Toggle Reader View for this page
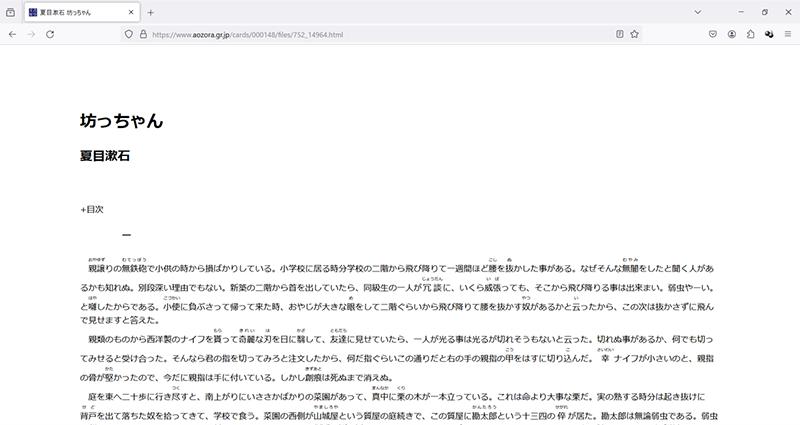The height and width of the screenshot is (425, 800). (619, 34)
